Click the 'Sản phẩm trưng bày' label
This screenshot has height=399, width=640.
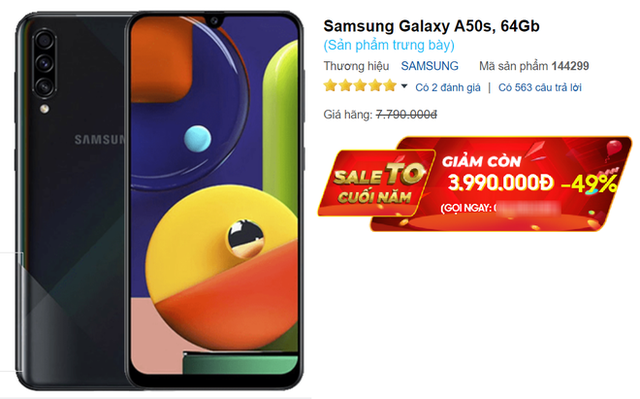389,45
